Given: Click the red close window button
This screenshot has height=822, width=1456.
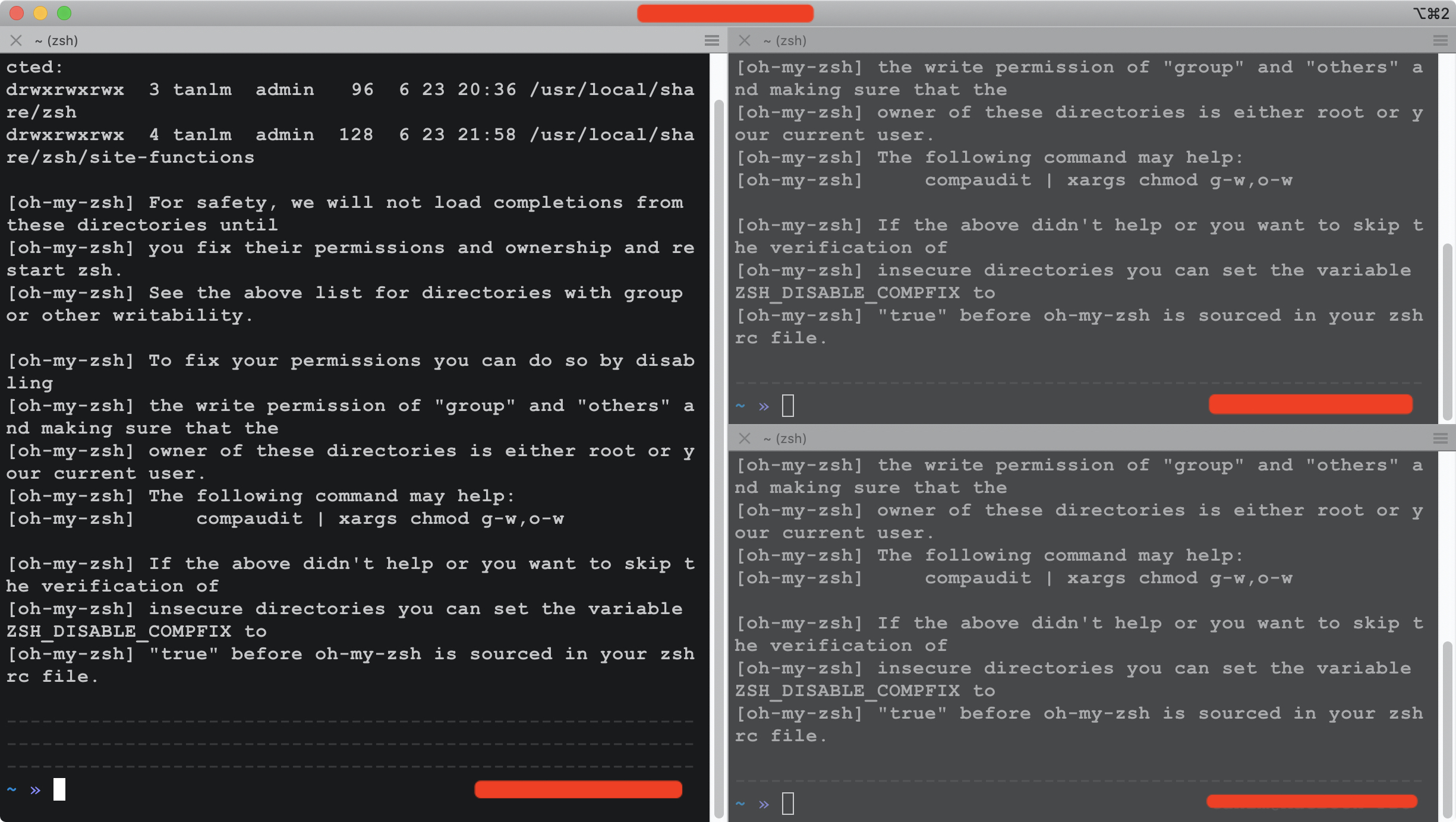Looking at the screenshot, I should 17,13.
